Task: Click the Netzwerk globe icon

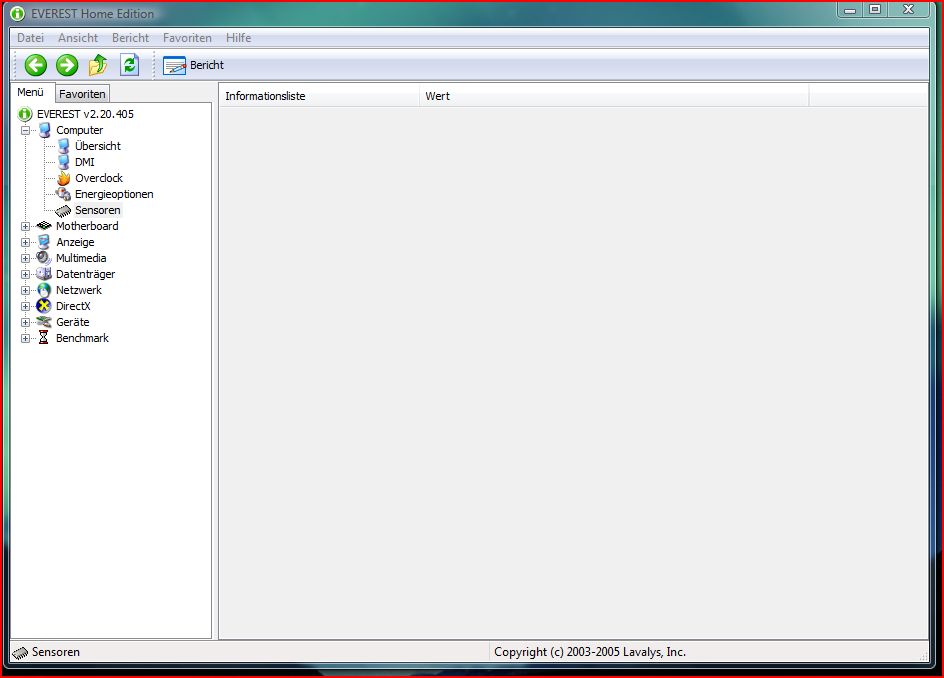Action: coord(44,290)
